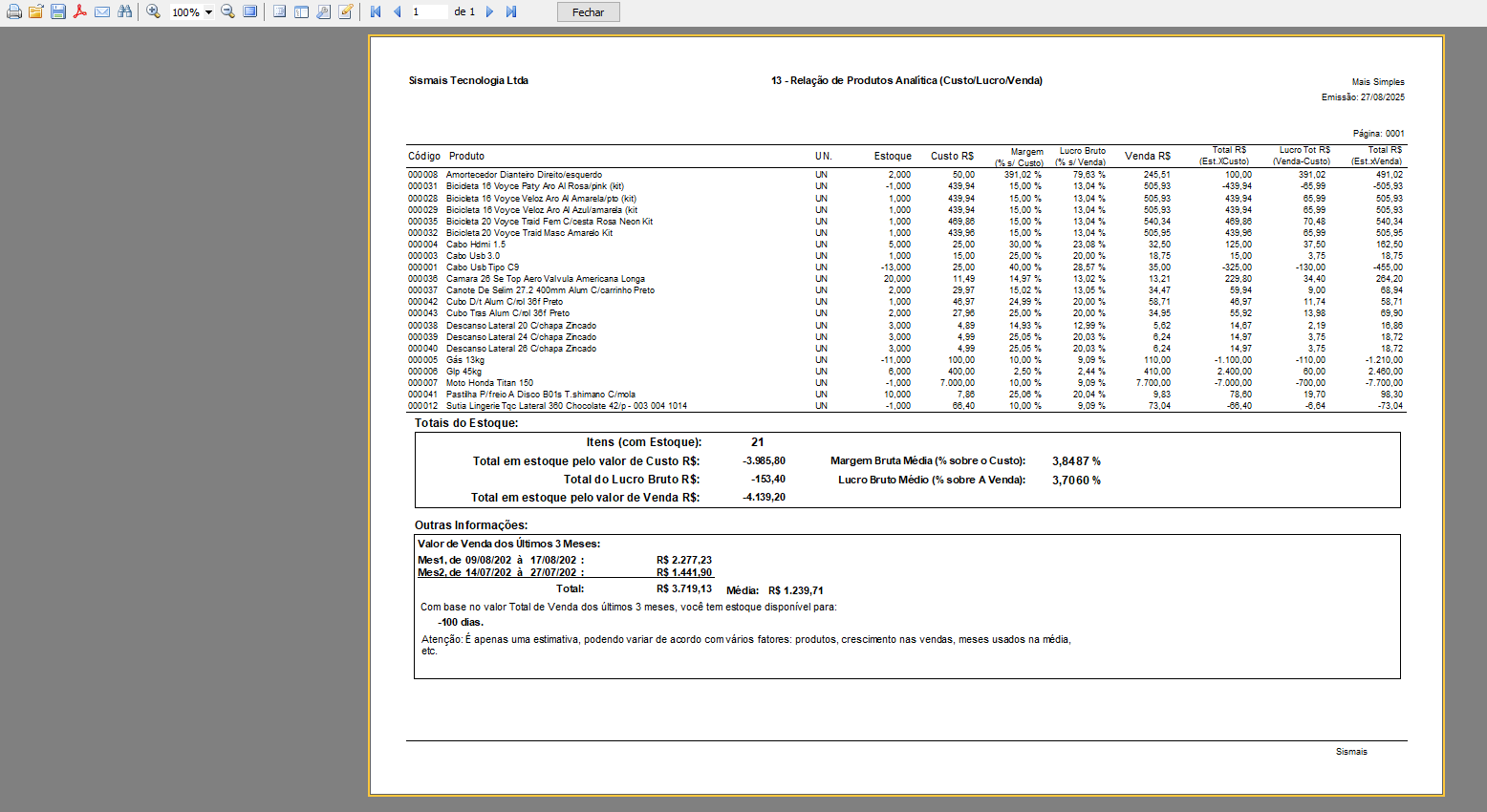Save the report with the floppy disk icon
The image size is (1487, 812).
58,12
